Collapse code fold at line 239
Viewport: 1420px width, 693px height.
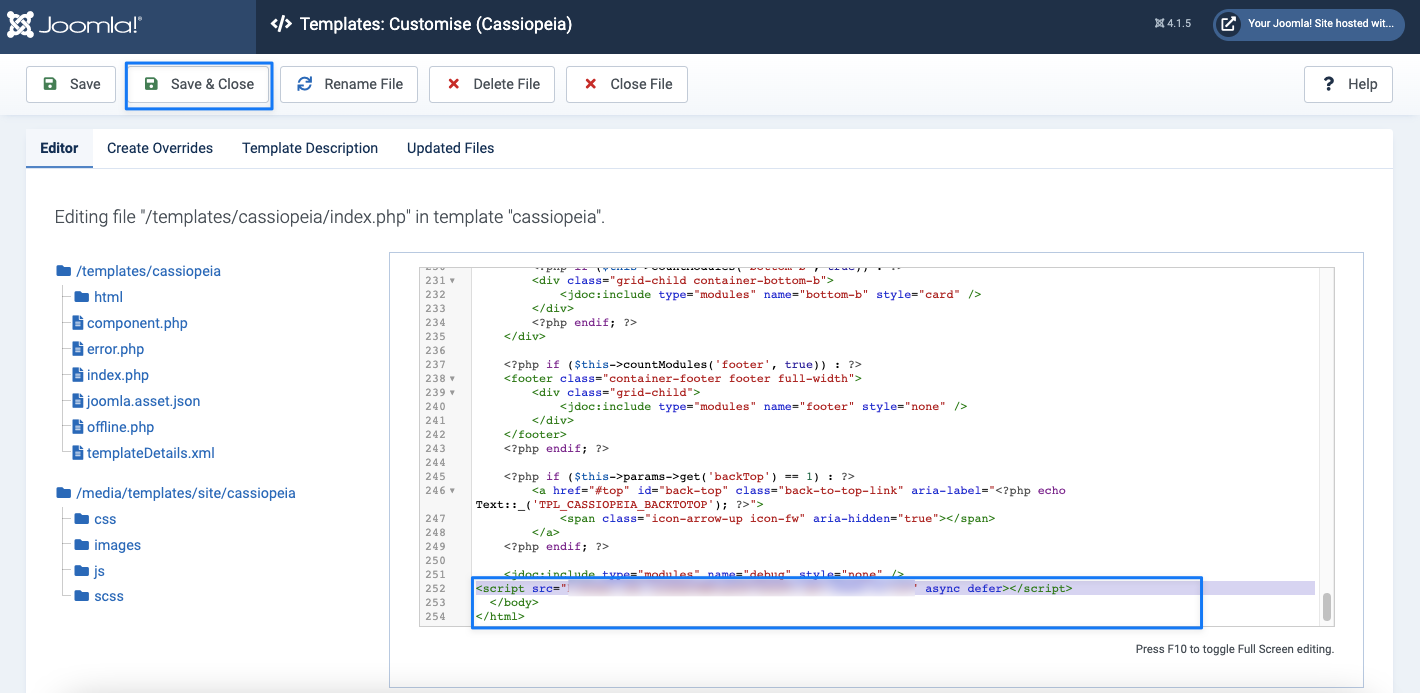point(452,393)
